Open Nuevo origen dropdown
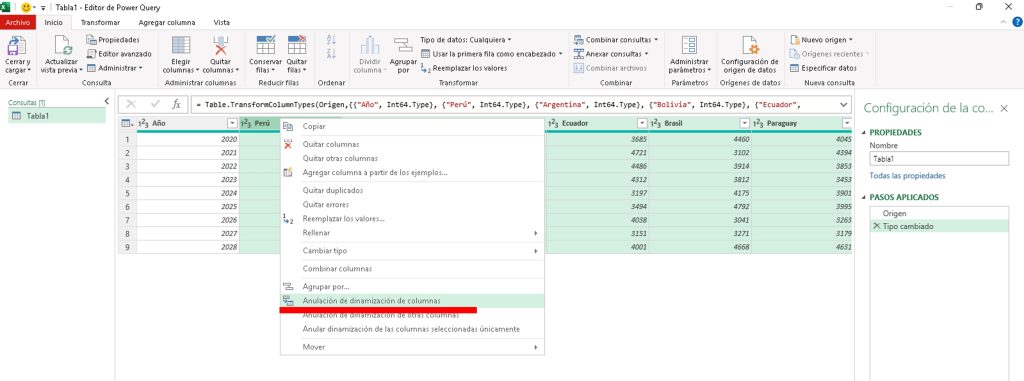 (x=822, y=40)
